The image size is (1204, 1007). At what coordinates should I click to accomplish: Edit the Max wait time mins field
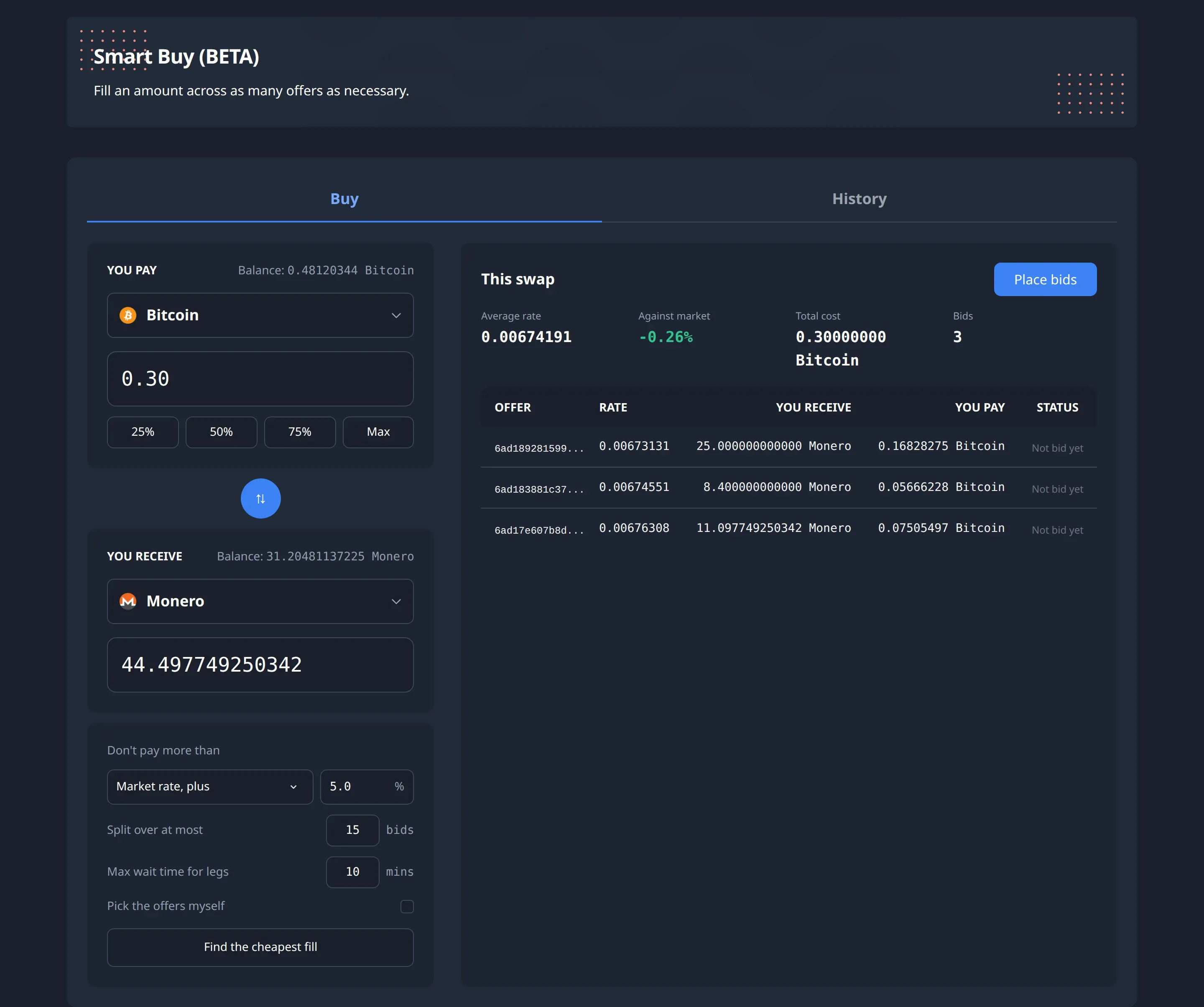tap(352, 872)
